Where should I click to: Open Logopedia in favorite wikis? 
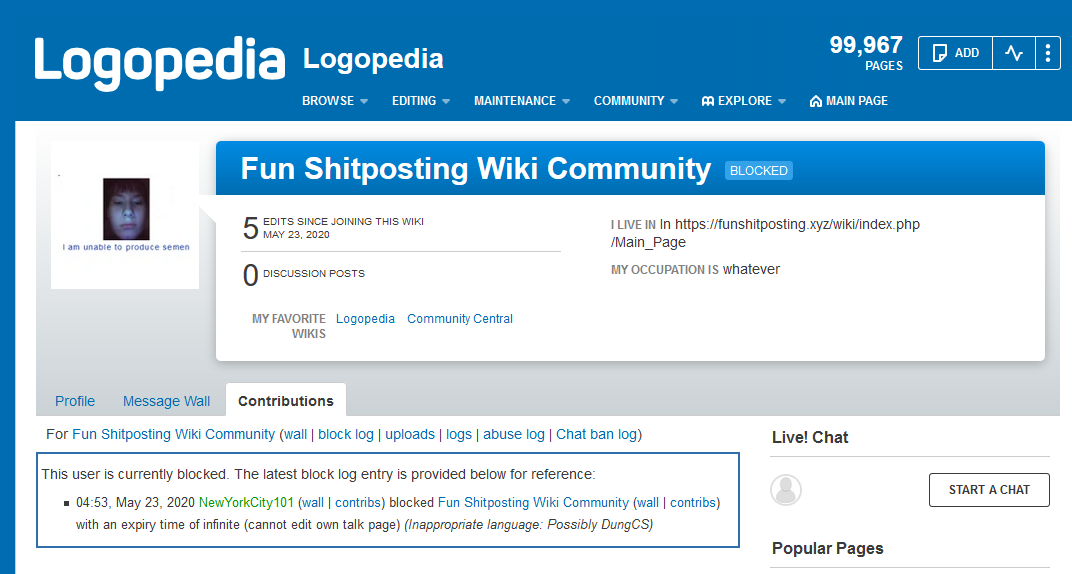coord(365,318)
